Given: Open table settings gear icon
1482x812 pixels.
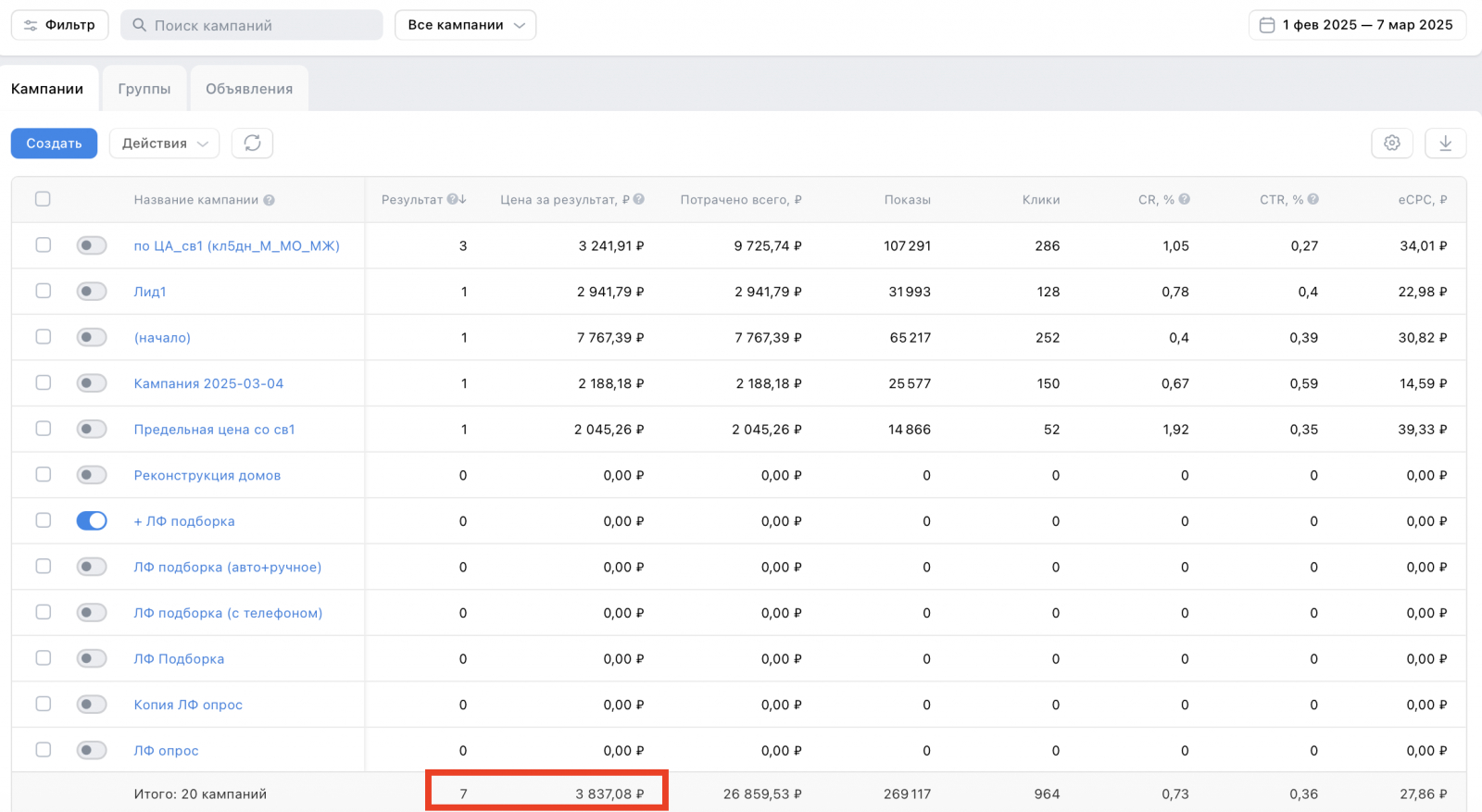Looking at the screenshot, I should coord(1391,143).
